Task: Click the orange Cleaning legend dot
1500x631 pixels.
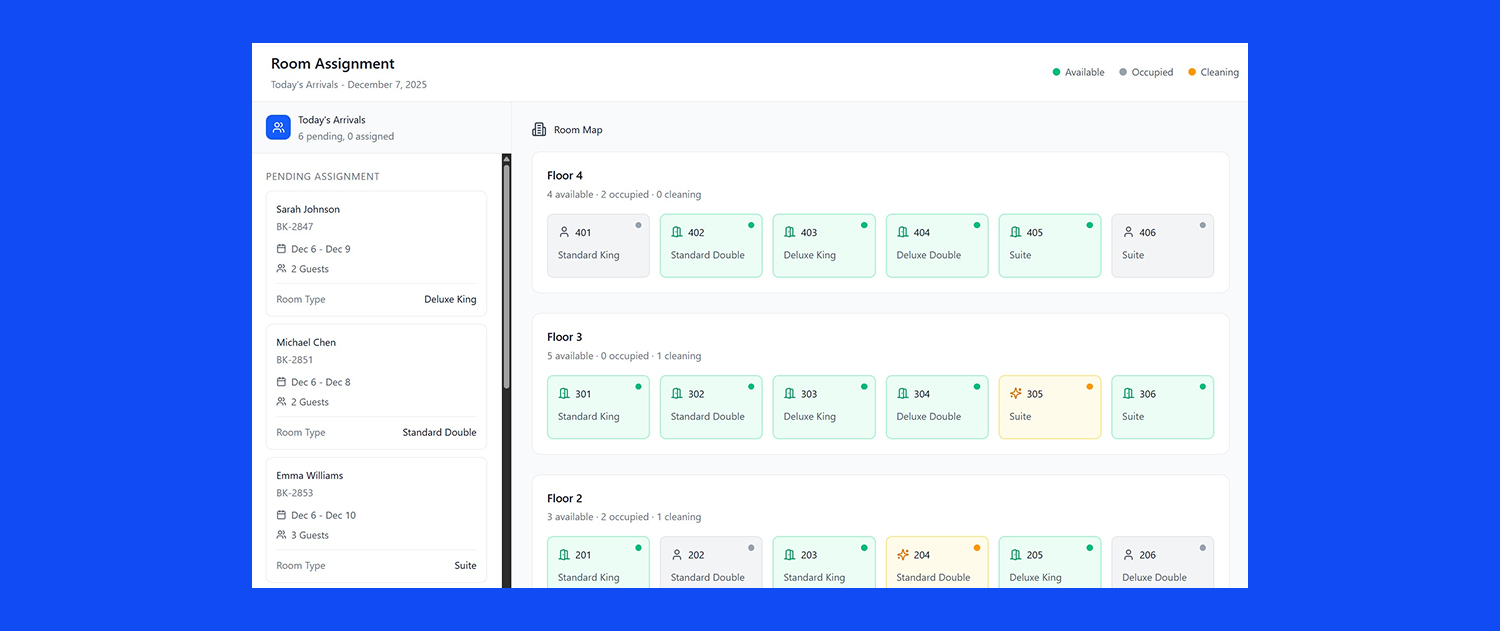Action: 1190,71
